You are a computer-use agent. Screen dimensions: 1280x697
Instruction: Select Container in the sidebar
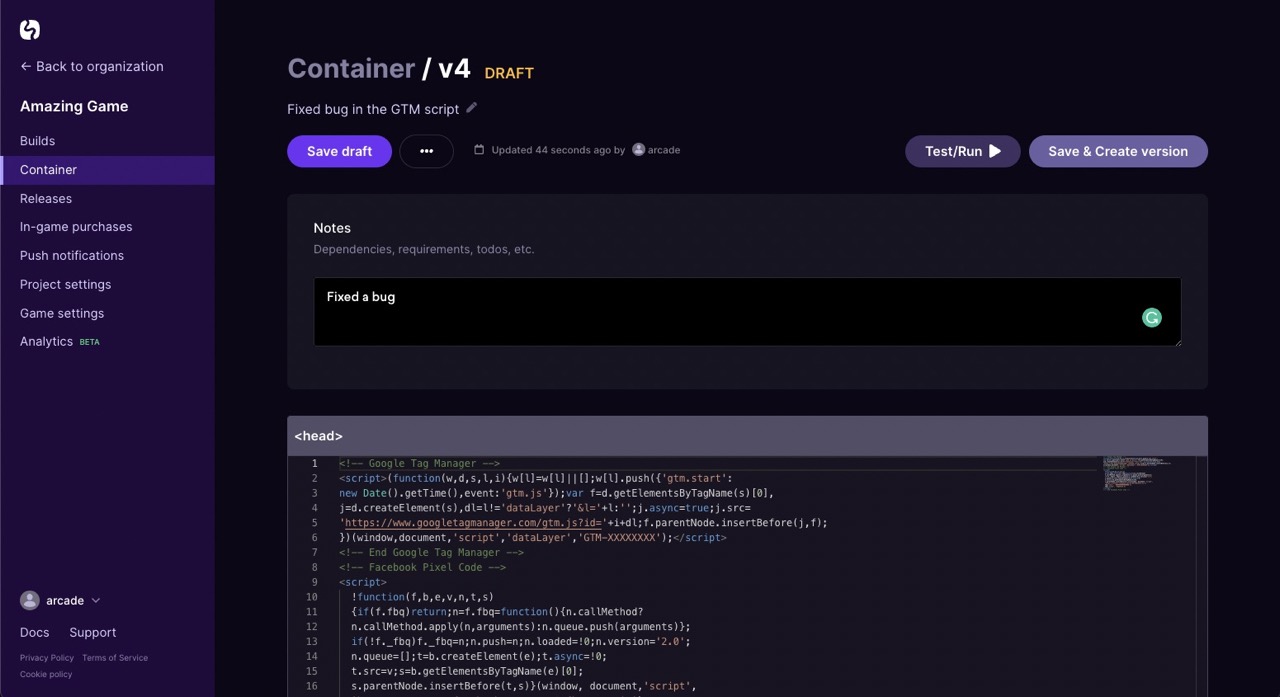coord(107,170)
